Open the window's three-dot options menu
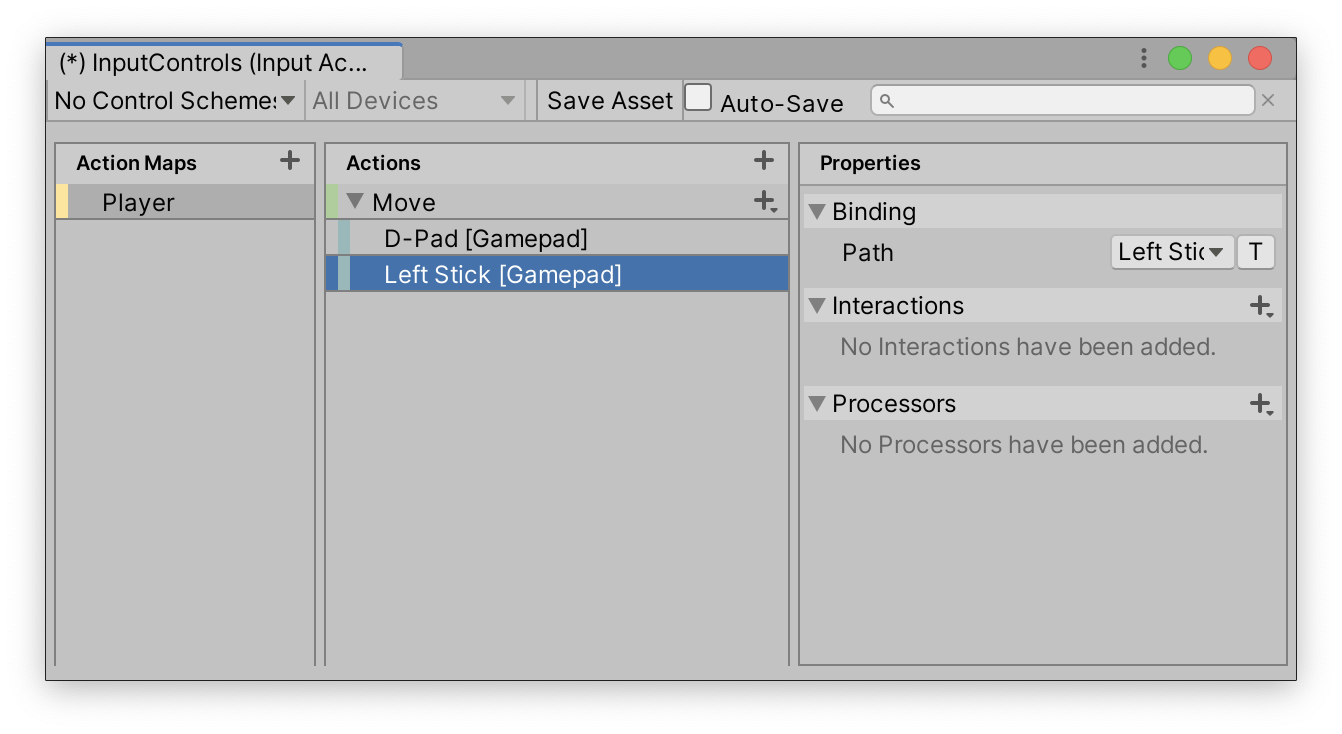This screenshot has height=734, width=1342. (1144, 59)
